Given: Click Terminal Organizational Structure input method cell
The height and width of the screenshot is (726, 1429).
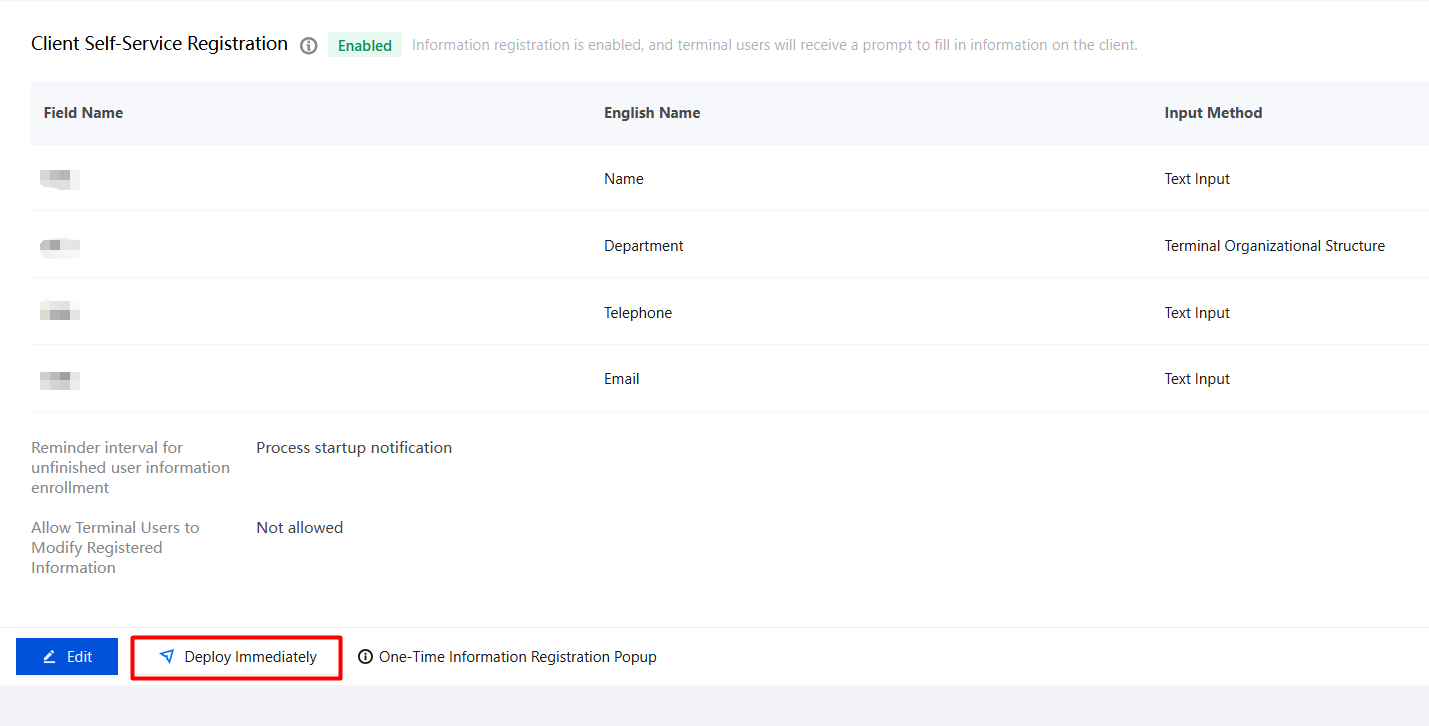Looking at the screenshot, I should coord(1275,246).
